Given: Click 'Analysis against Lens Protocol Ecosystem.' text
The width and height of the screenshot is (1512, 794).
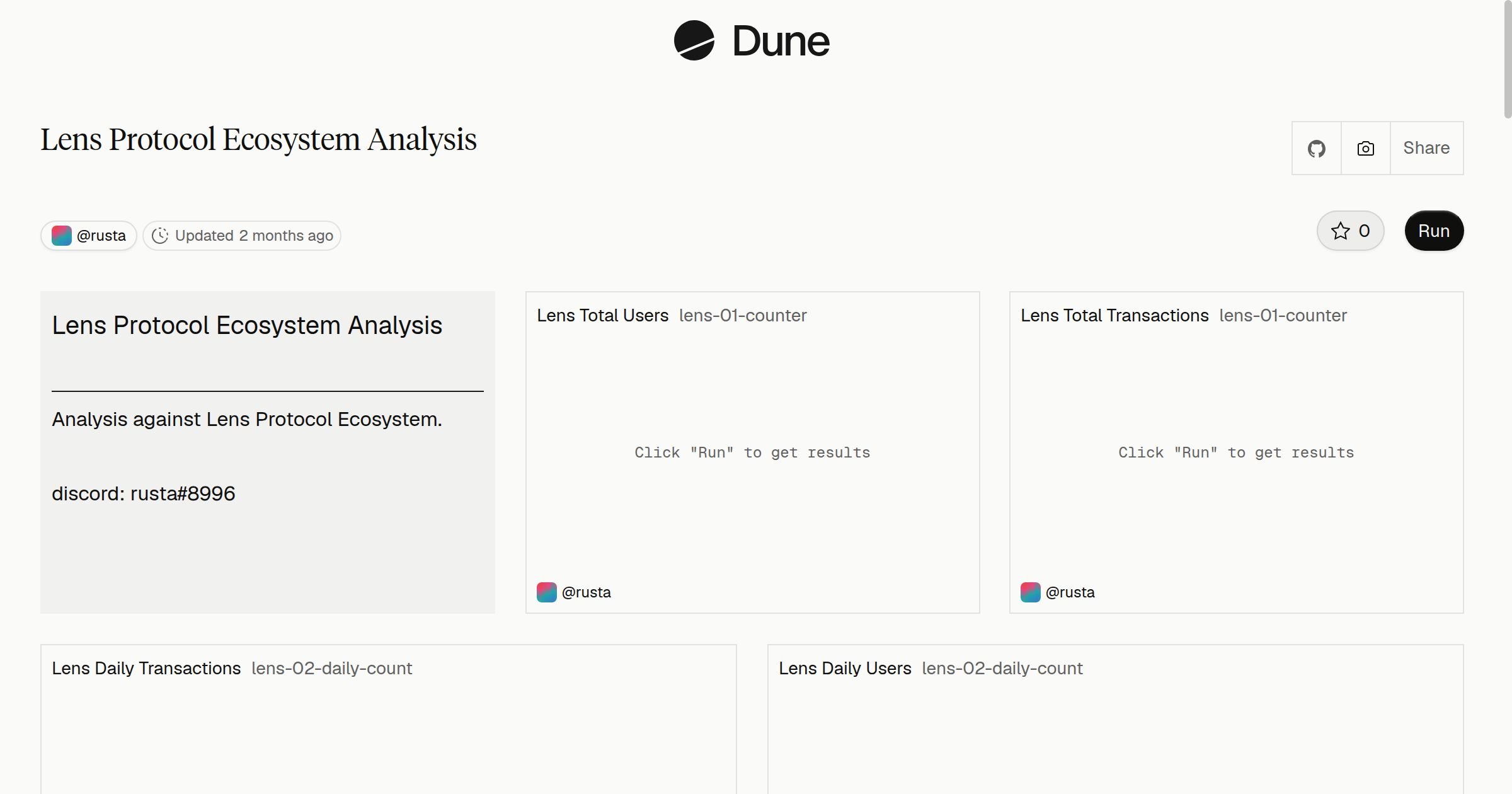Looking at the screenshot, I should pyautogui.click(x=247, y=419).
